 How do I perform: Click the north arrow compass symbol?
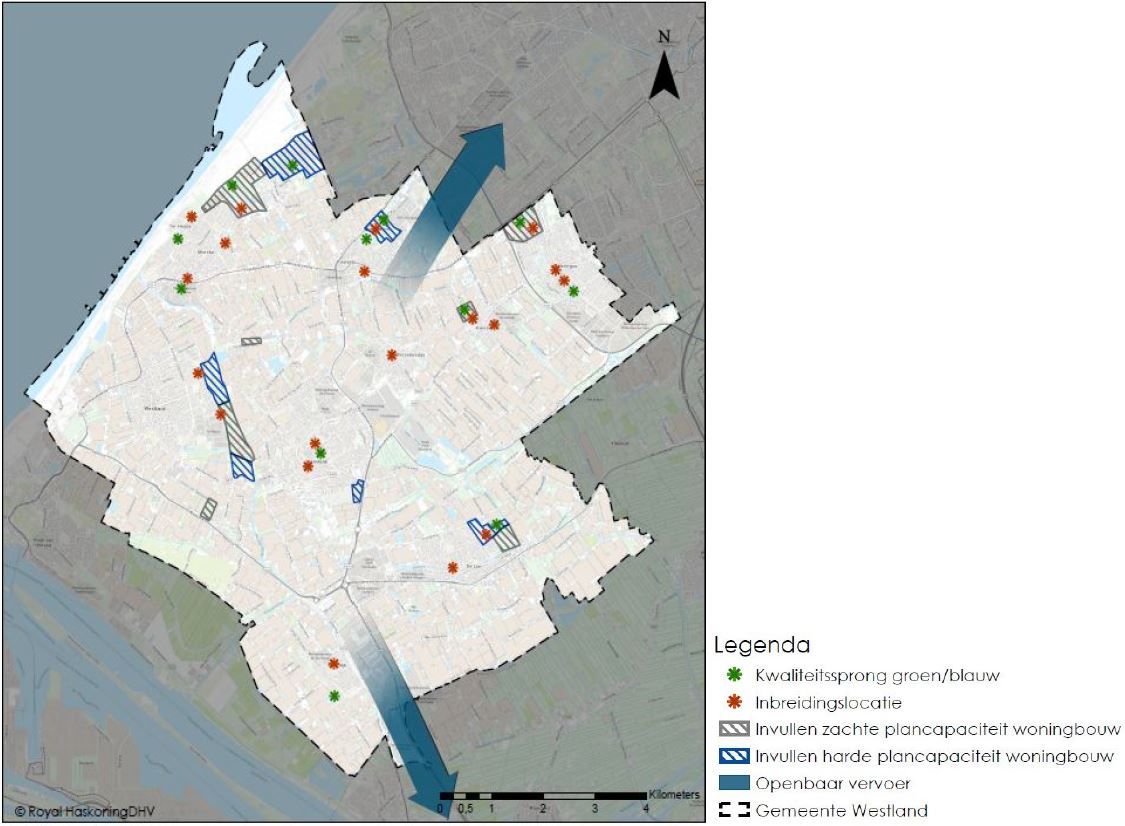click(x=664, y=69)
